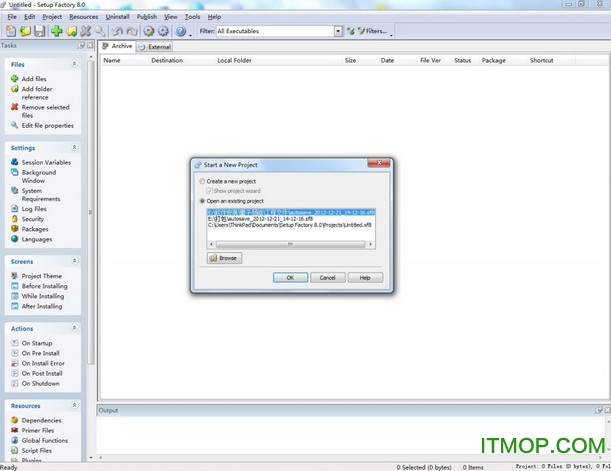
Task: Click the Add folder reference toolbar icon
Action: coord(72,31)
